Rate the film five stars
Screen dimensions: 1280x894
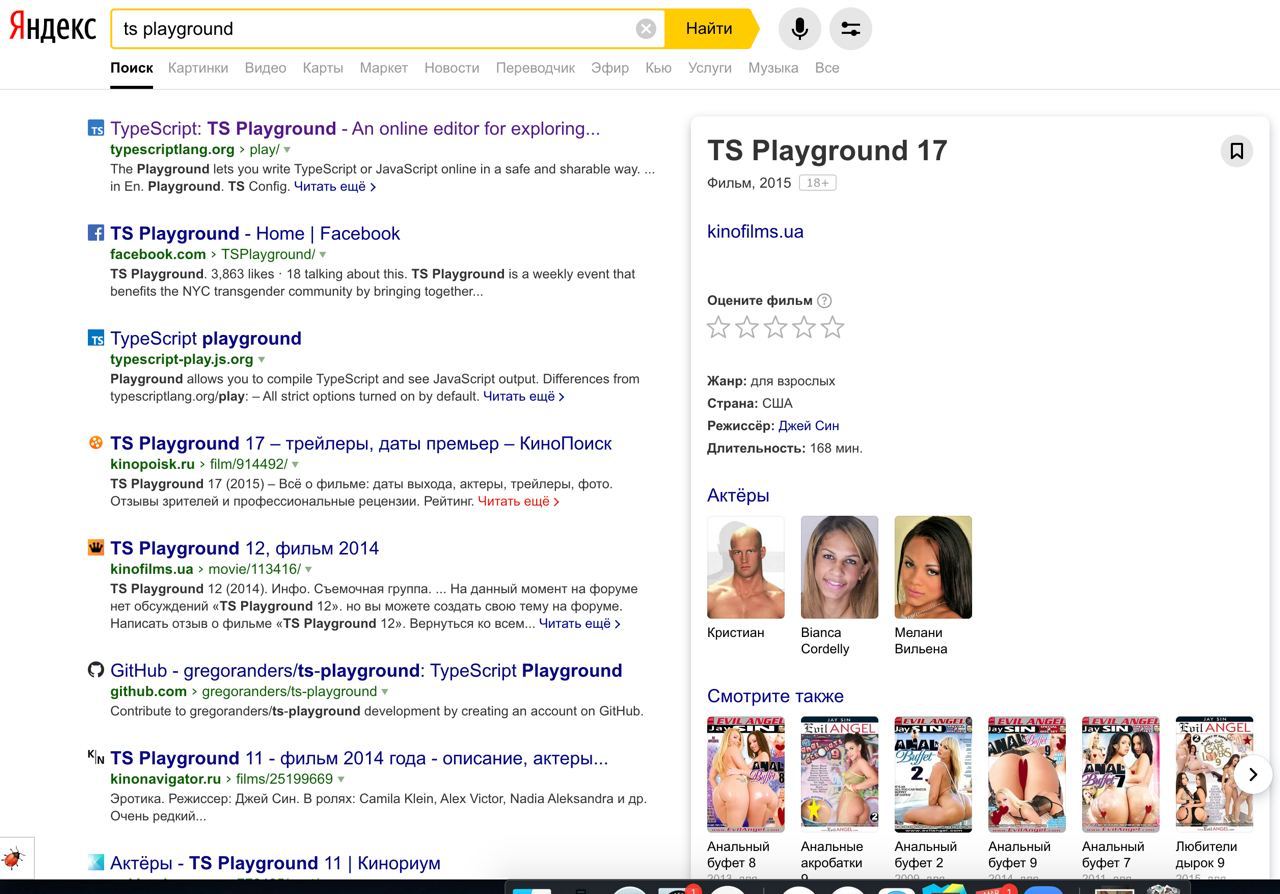pyautogui.click(x=833, y=327)
